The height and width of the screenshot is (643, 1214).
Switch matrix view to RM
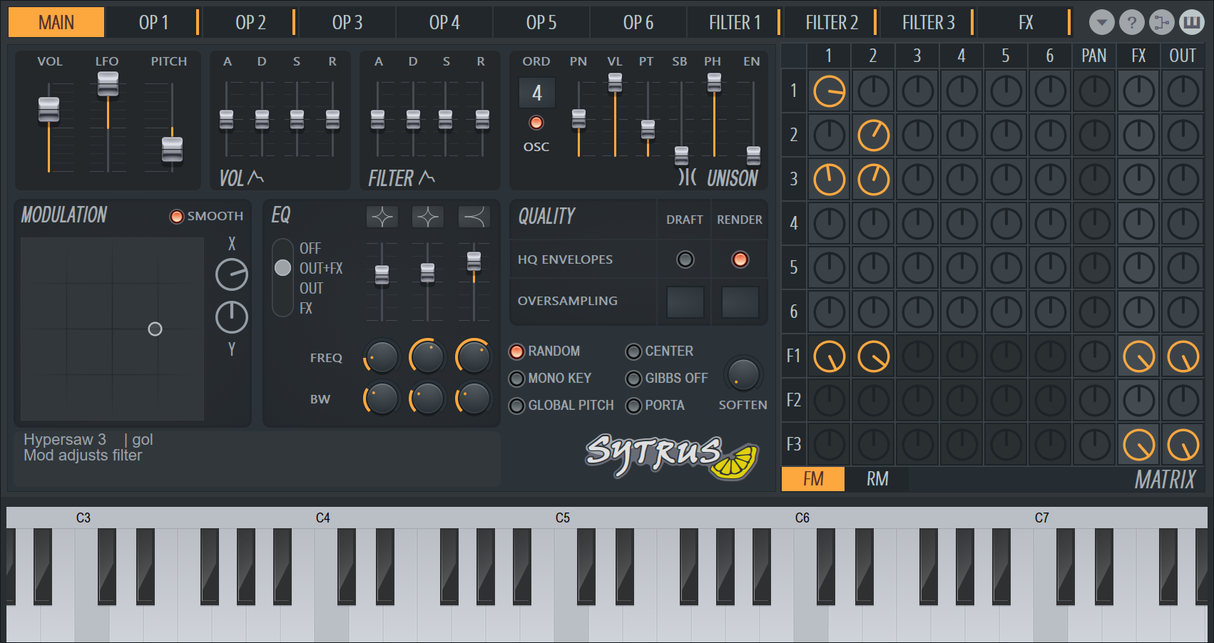click(876, 479)
